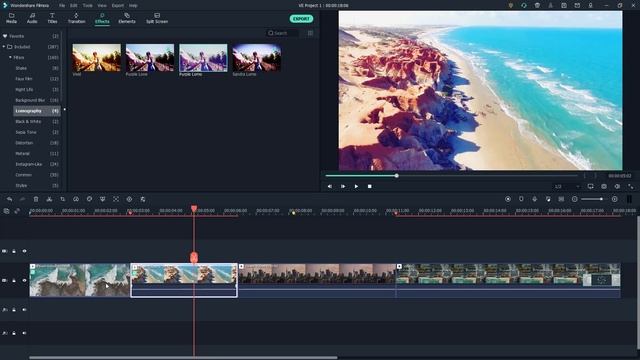
Task: Click the Play button in preview
Action: pos(356,187)
